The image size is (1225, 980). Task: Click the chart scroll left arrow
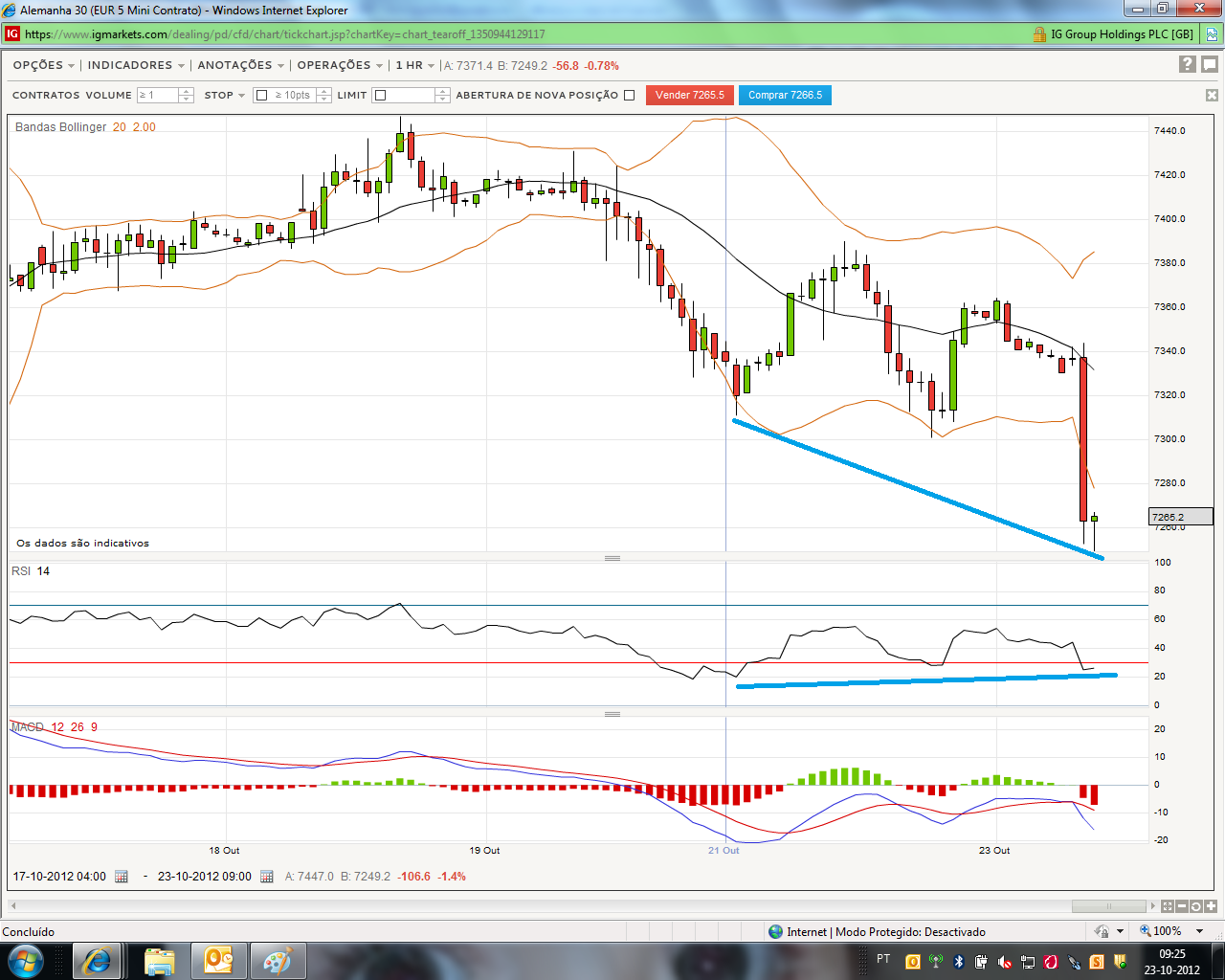tap(13, 905)
